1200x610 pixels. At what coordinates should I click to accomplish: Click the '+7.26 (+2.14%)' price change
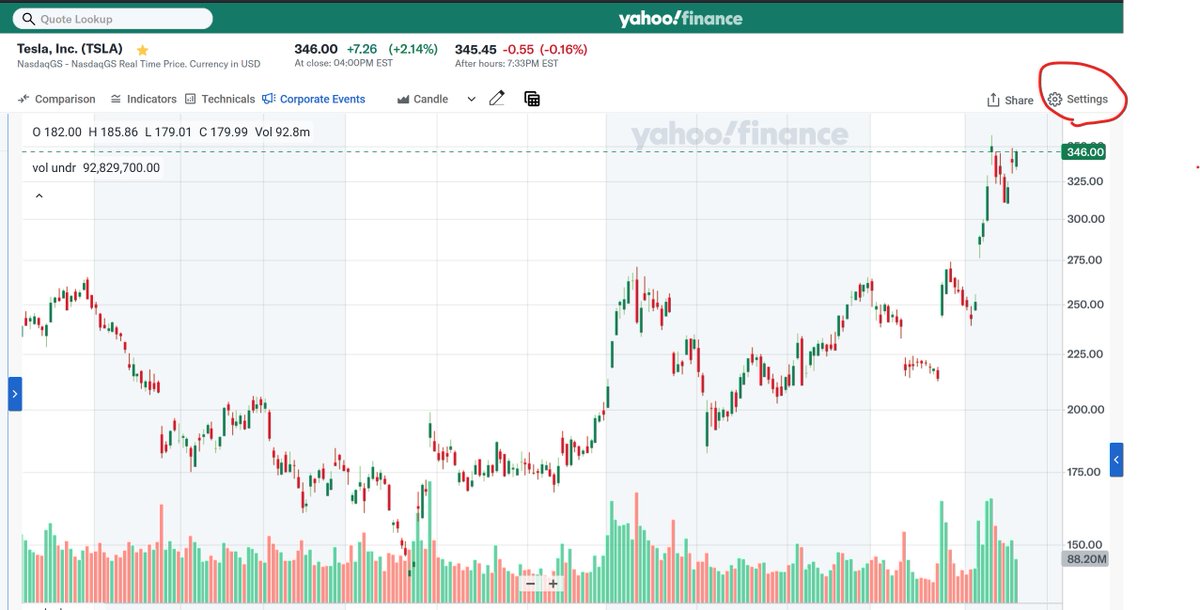point(392,49)
